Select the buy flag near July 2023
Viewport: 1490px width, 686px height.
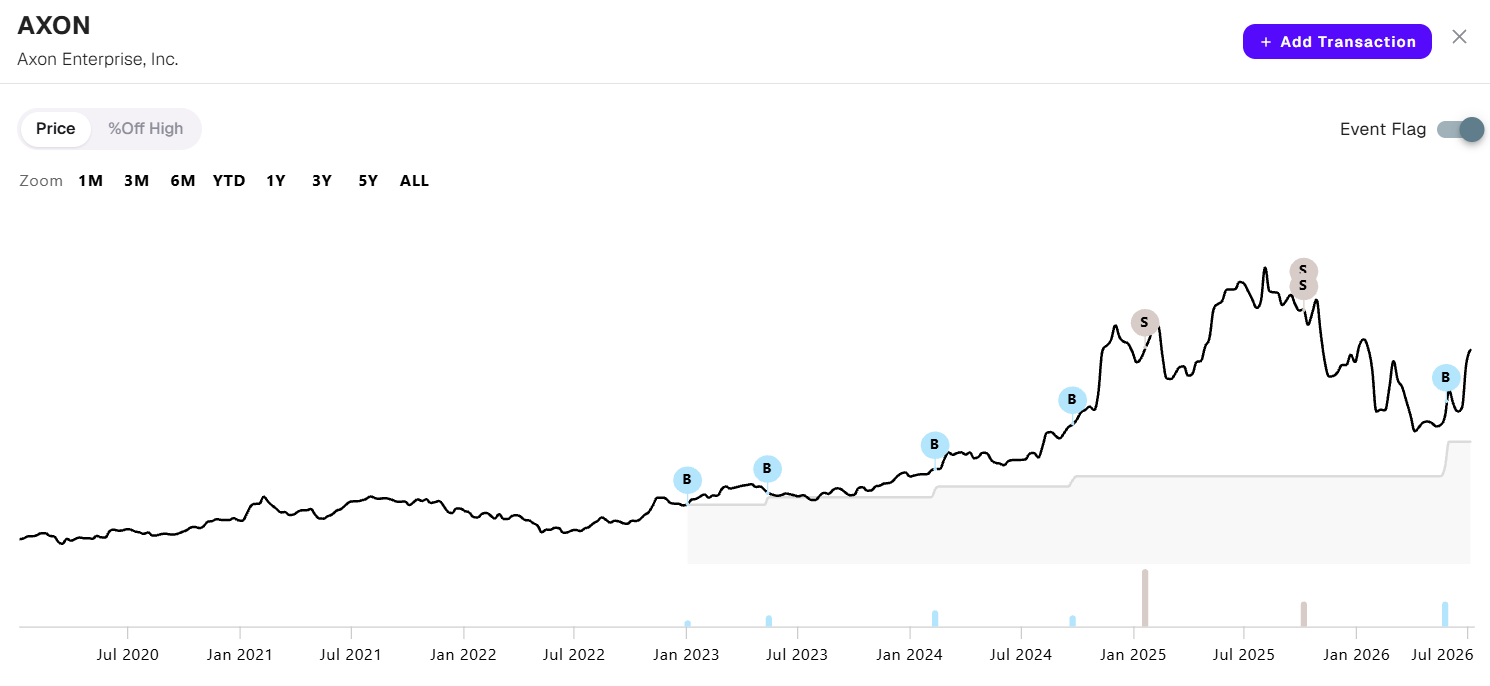[x=767, y=468]
